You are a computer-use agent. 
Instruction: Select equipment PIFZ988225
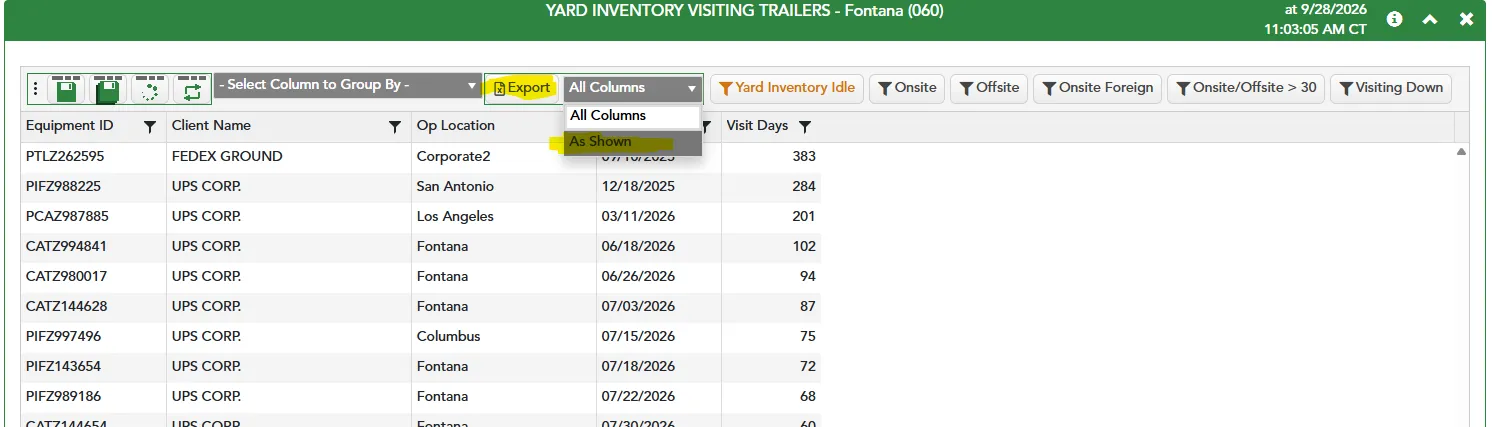pyautogui.click(x=64, y=187)
